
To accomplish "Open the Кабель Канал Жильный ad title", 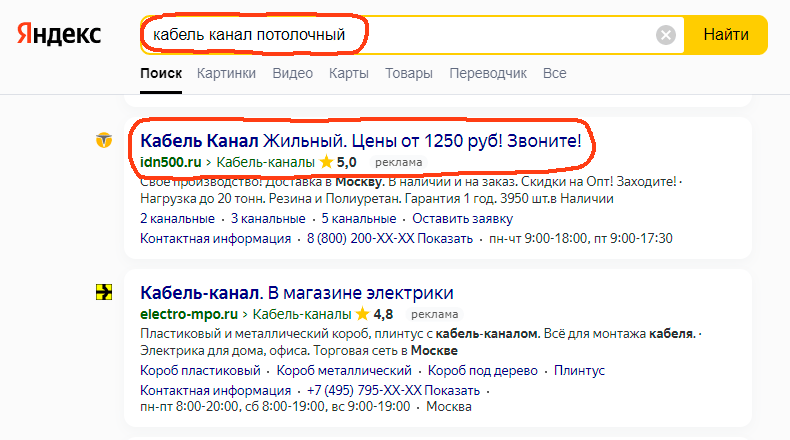I will (x=361, y=141).
